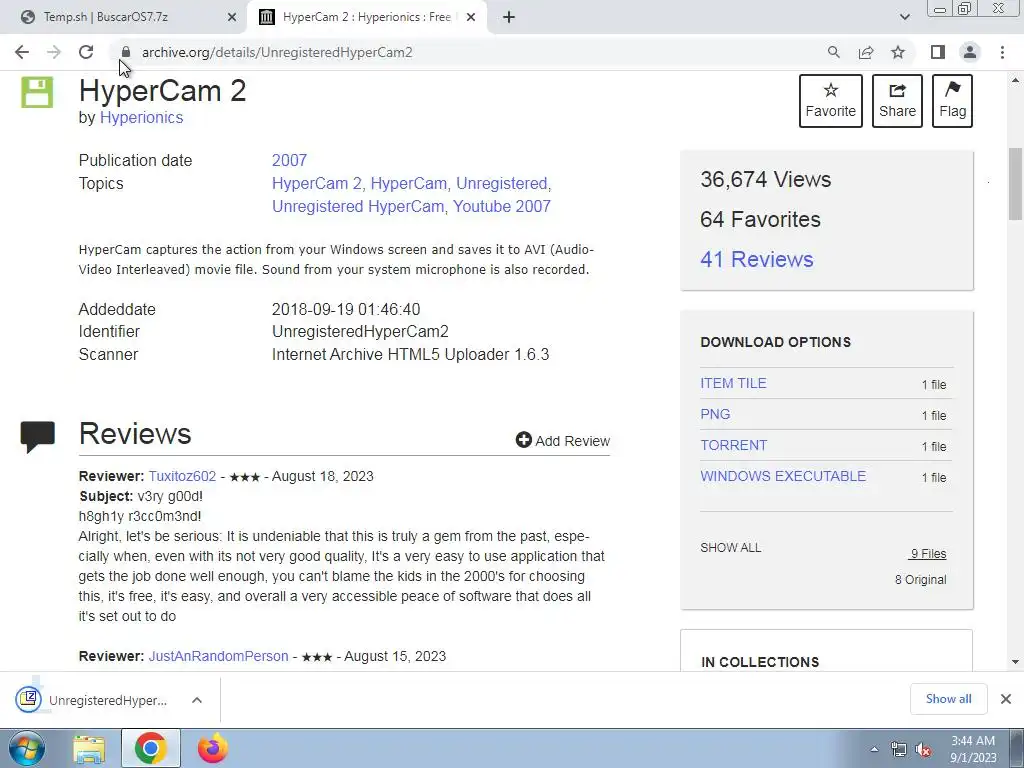
Task: Click the 64 Favorites text
Action: click(760, 219)
